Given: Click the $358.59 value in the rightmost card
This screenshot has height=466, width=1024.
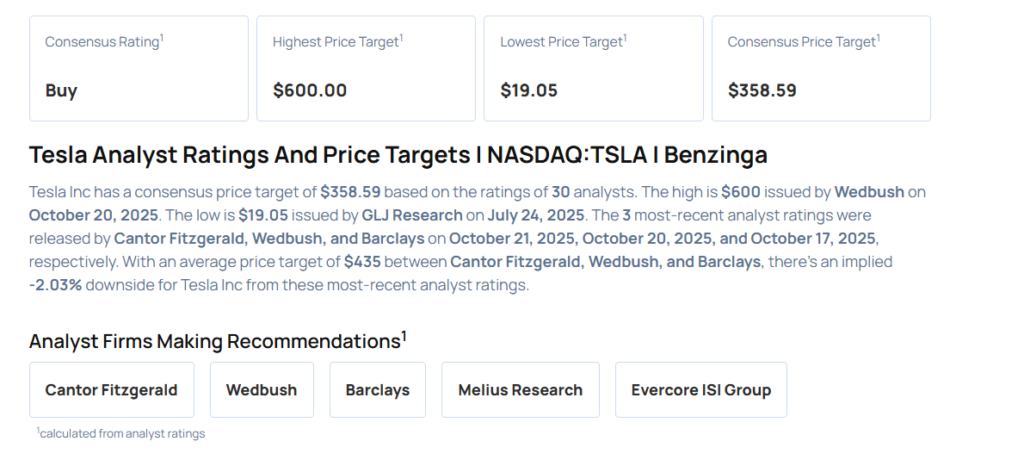Looking at the screenshot, I should 762,90.
